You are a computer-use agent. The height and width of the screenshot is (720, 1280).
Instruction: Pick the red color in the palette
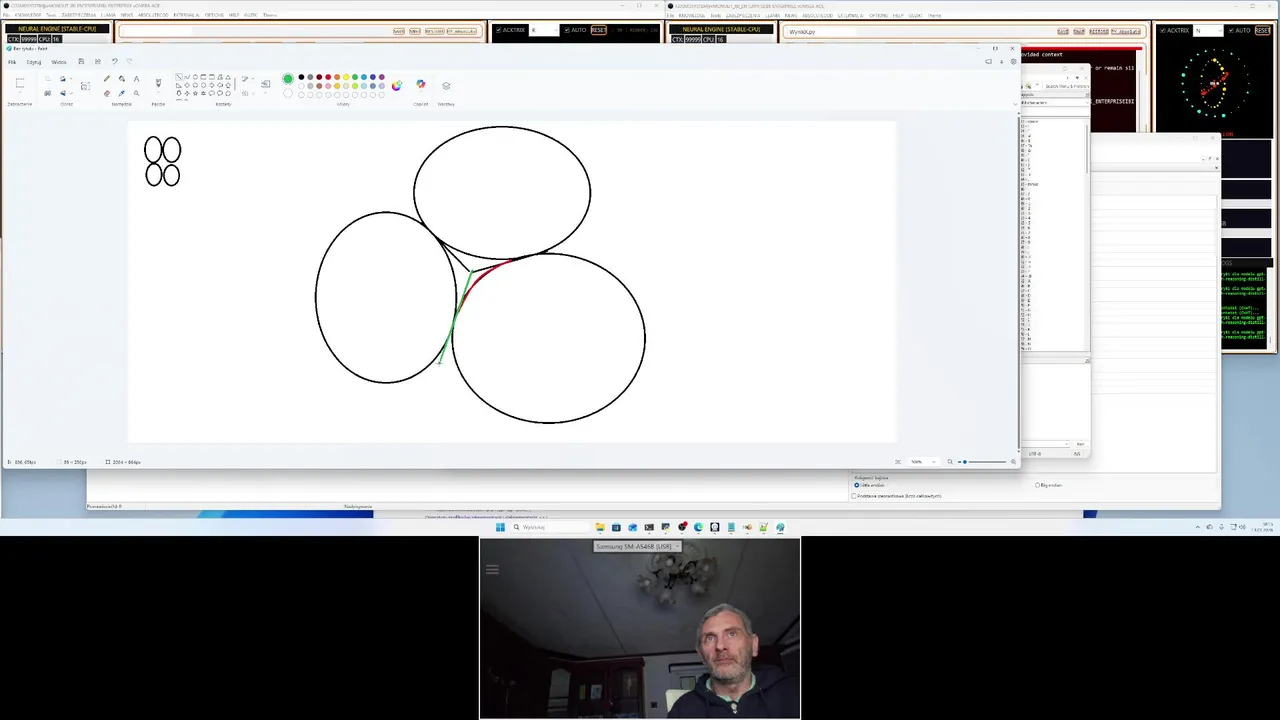pyautogui.click(x=328, y=77)
